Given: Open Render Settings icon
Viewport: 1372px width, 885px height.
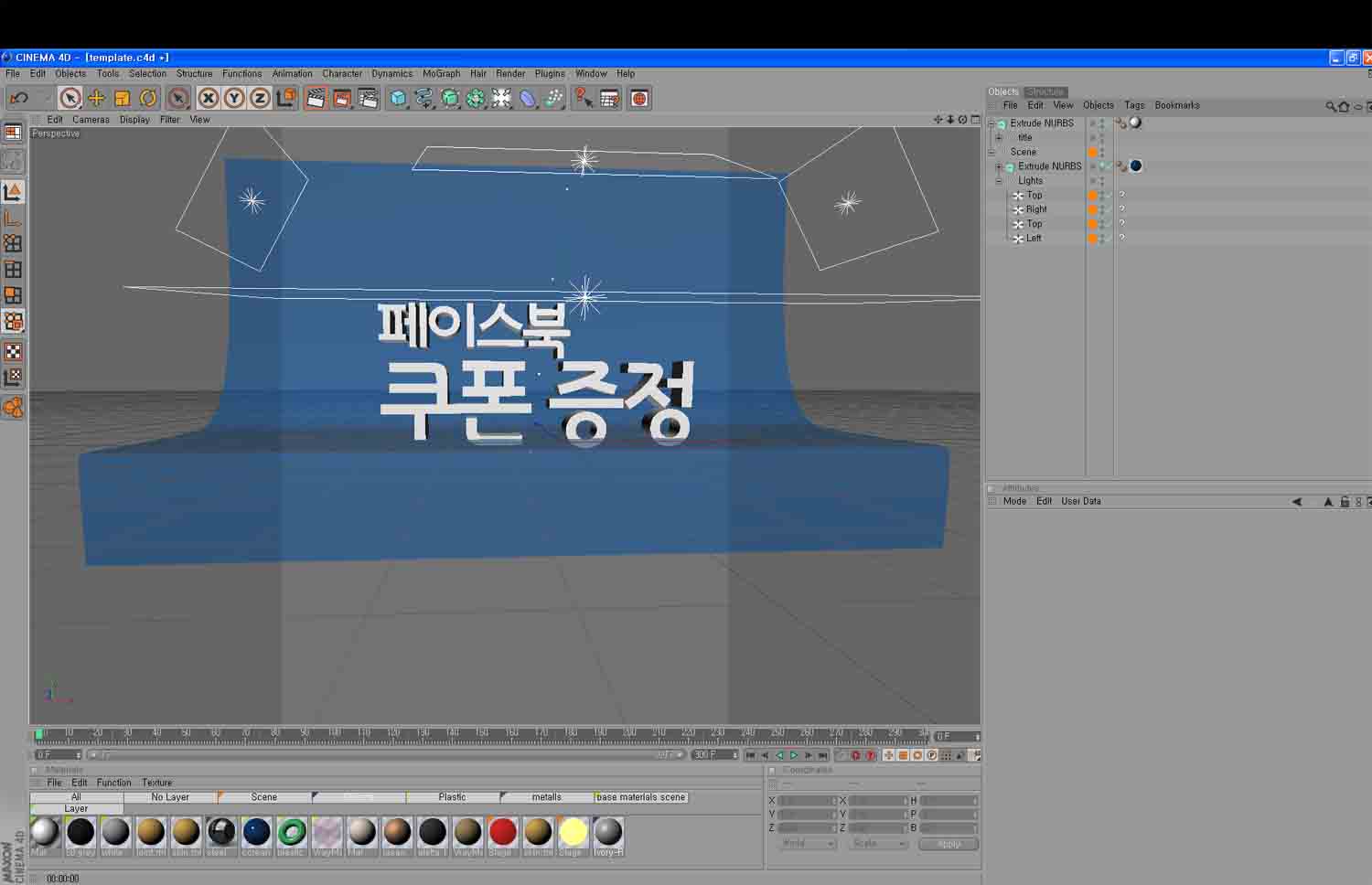Looking at the screenshot, I should [368, 98].
